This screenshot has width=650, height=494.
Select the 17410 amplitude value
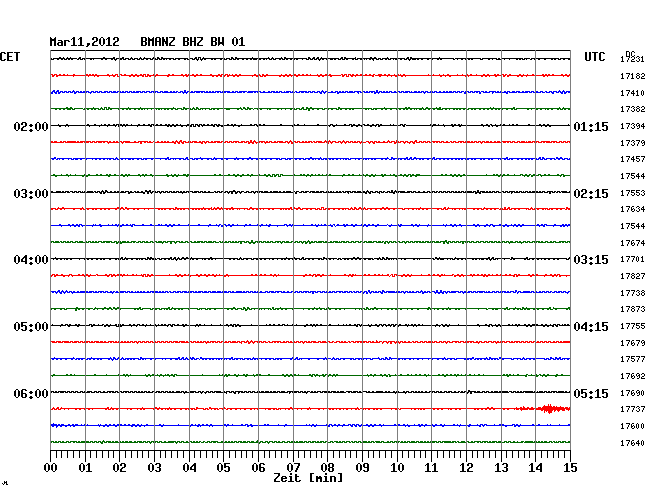point(633,93)
